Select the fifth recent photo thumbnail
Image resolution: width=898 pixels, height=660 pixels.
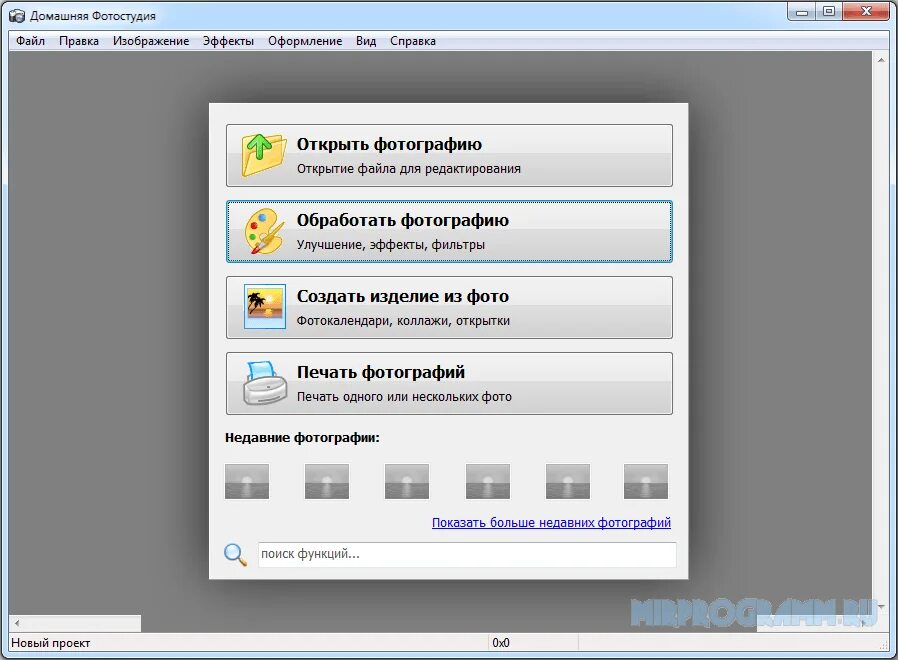568,481
